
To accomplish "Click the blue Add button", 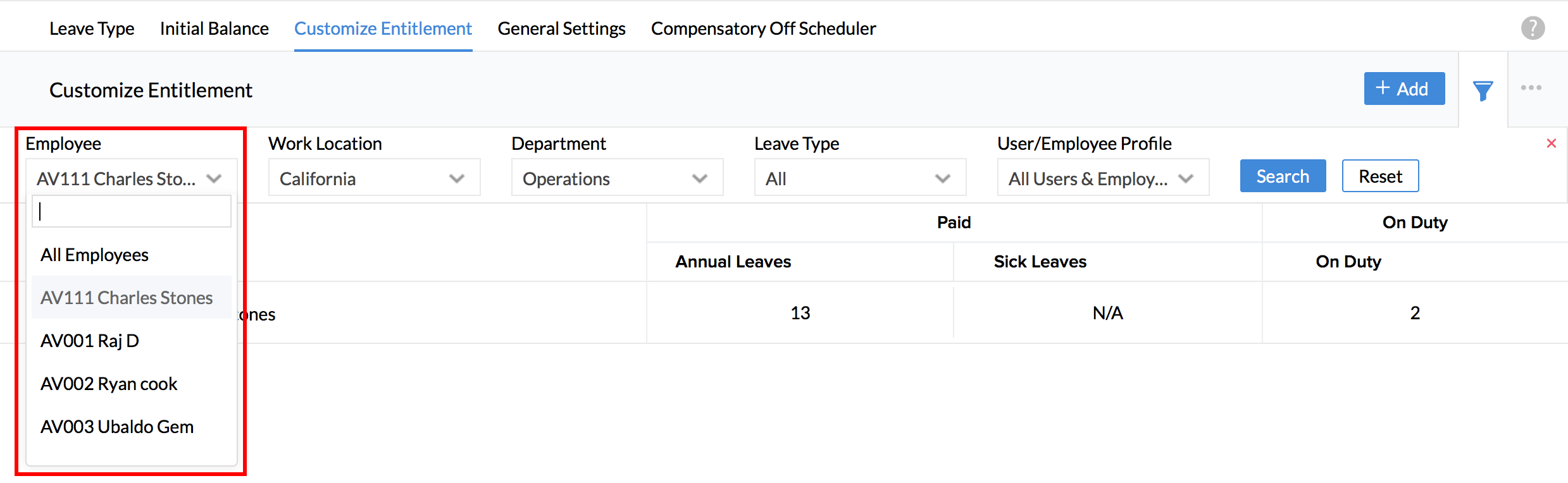I will coord(1403,89).
